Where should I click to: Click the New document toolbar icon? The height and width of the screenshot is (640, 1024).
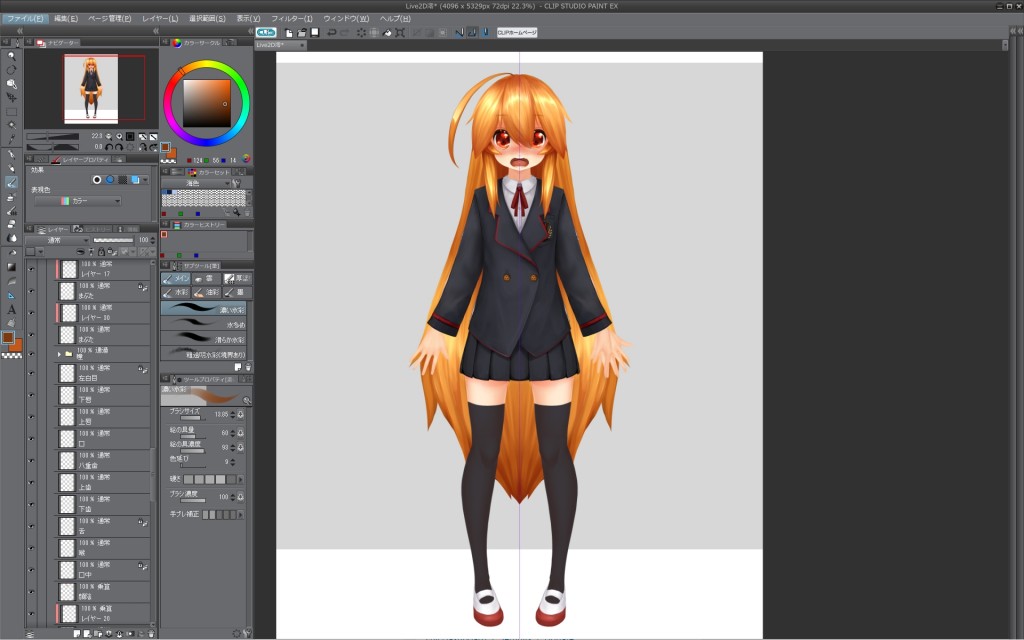pos(289,32)
